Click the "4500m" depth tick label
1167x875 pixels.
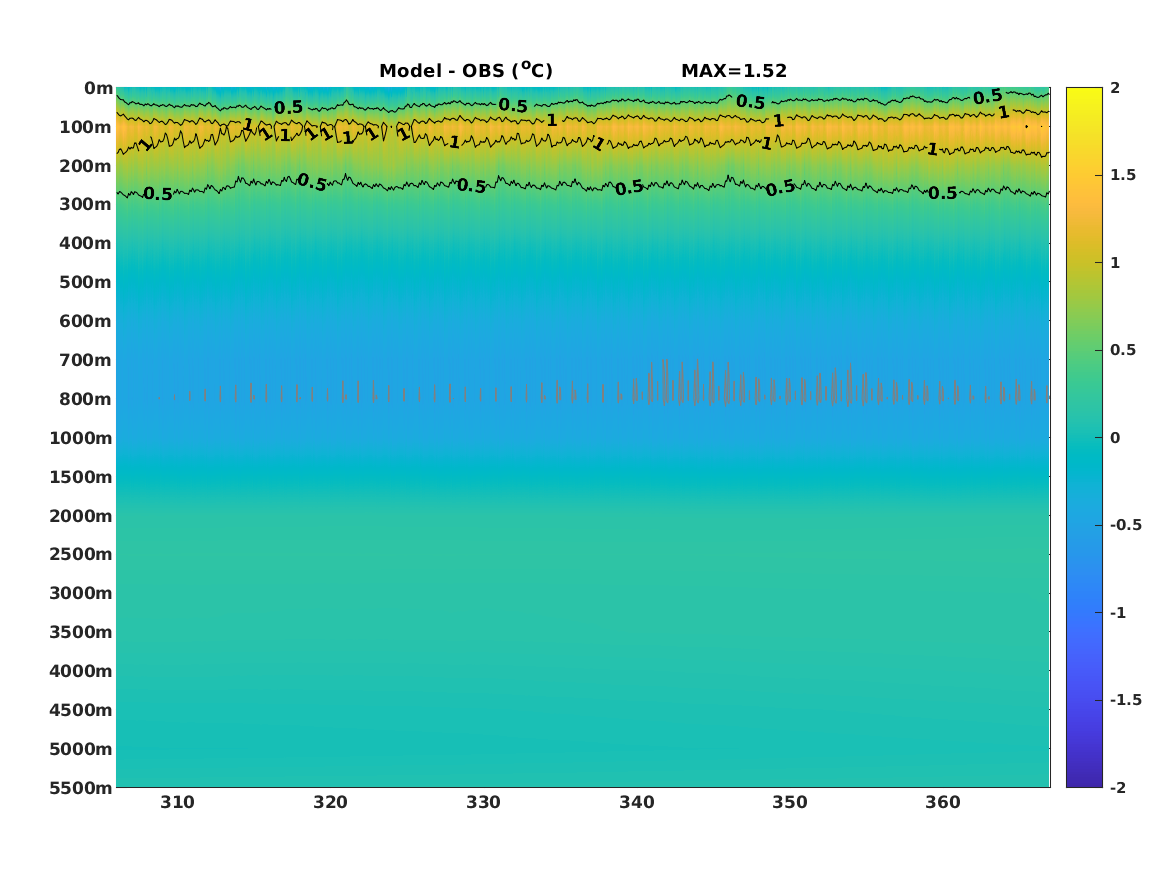click(81, 710)
